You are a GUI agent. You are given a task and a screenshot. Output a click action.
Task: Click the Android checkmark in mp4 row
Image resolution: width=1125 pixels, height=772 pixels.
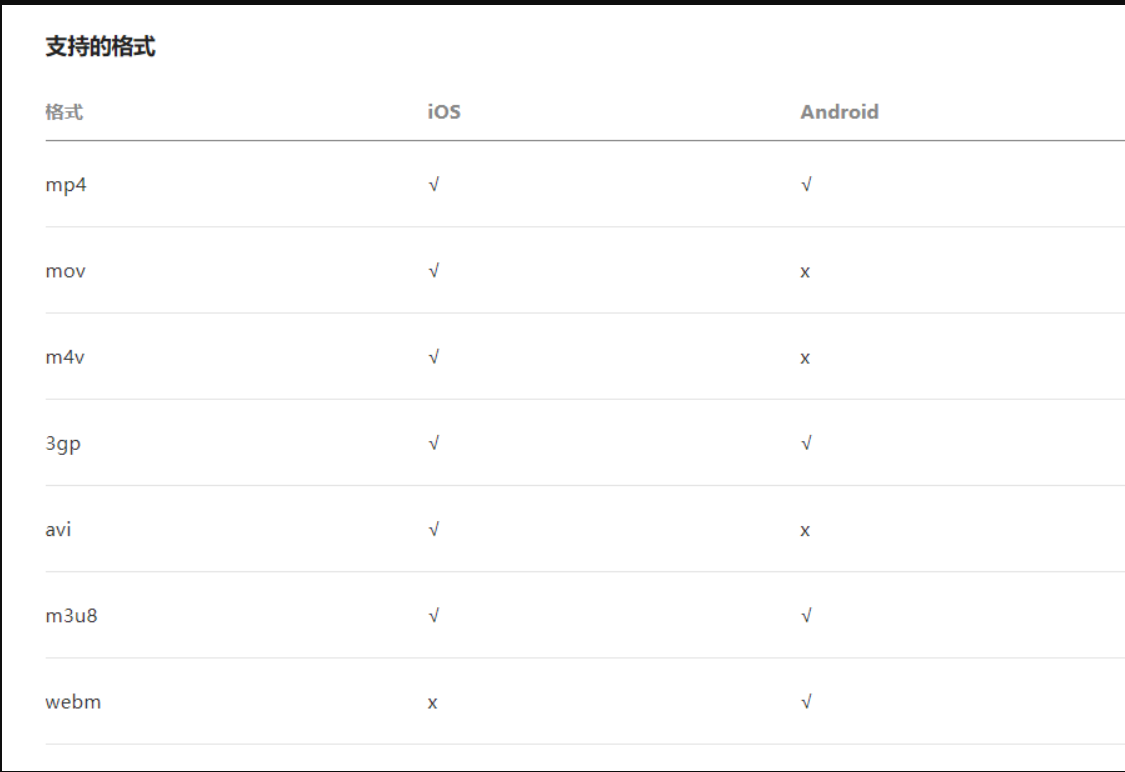click(x=806, y=185)
